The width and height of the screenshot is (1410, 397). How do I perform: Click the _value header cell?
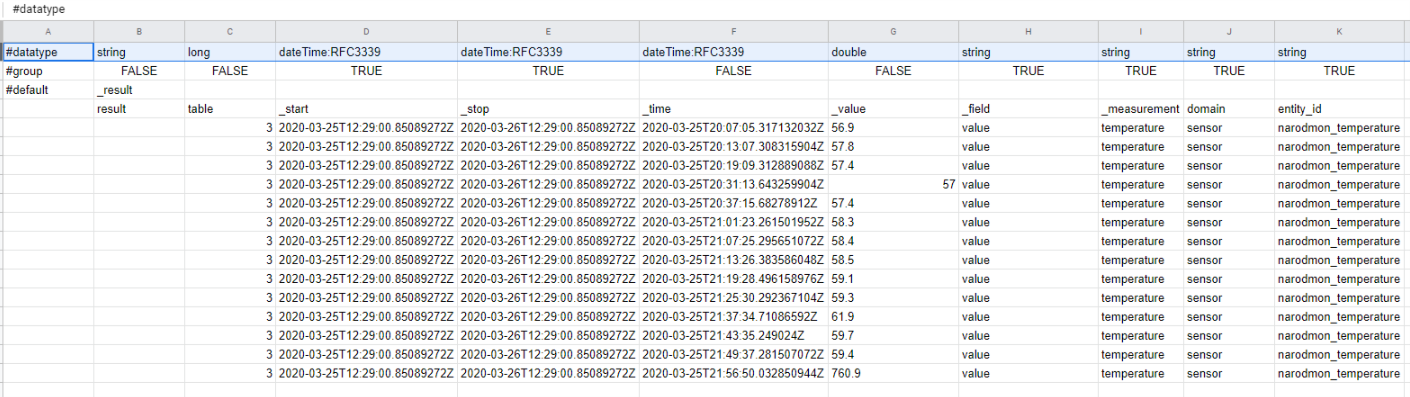[x=893, y=109]
